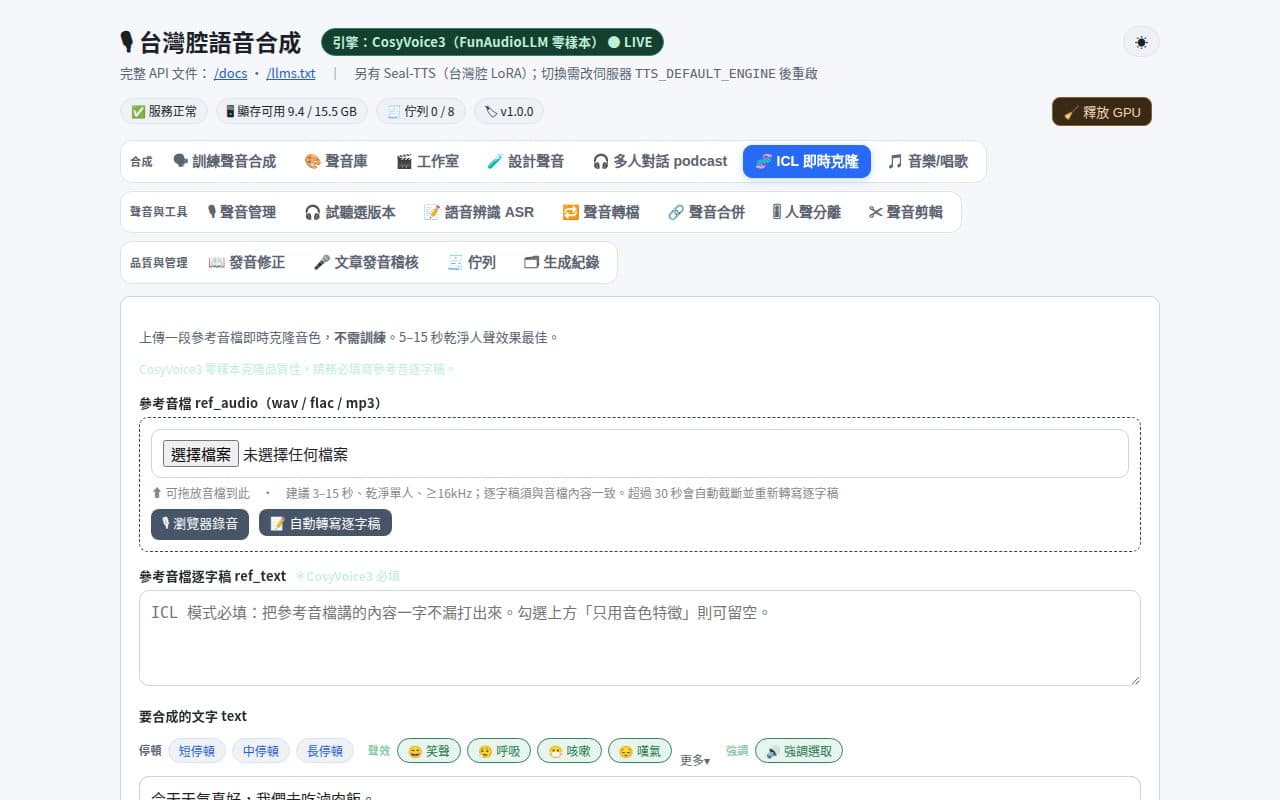Click the 顯存可用 9.4 / 15.5 GB badge
The width and height of the screenshot is (1280, 800).
tap(292, 111)
